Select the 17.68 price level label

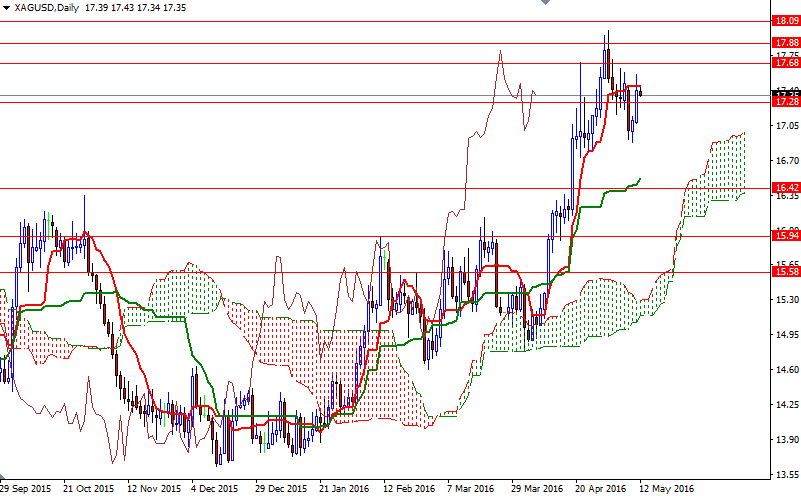coord(786,63)
